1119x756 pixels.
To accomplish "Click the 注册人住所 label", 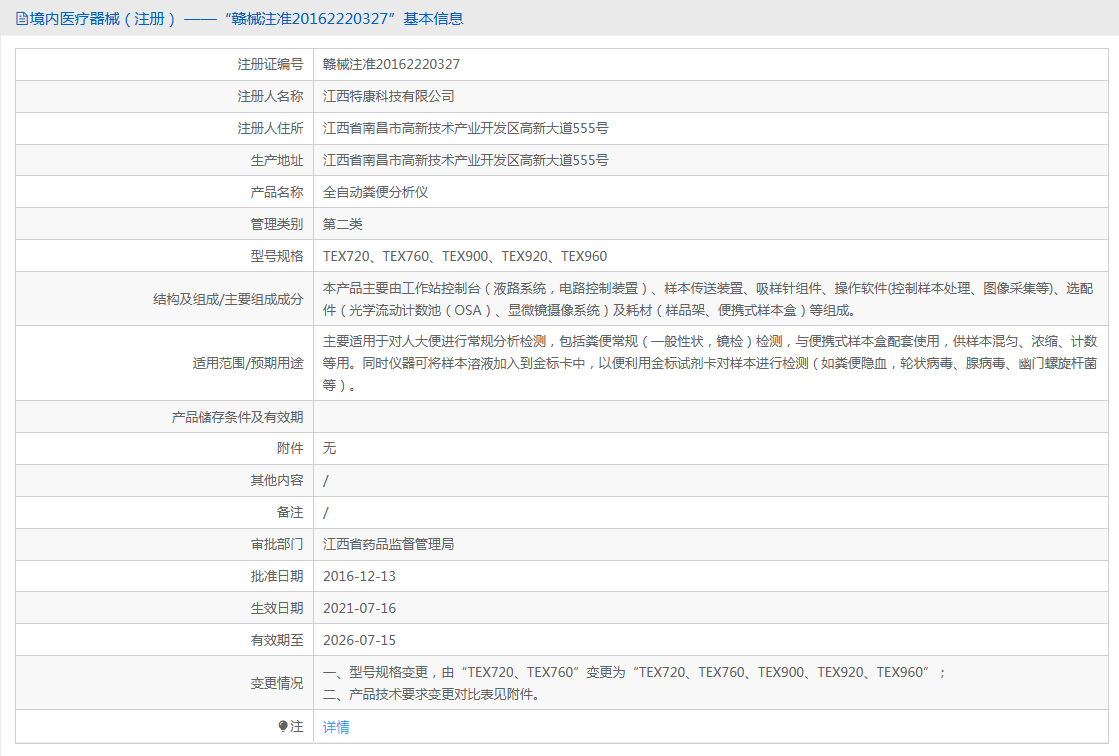I will [270, 128].
